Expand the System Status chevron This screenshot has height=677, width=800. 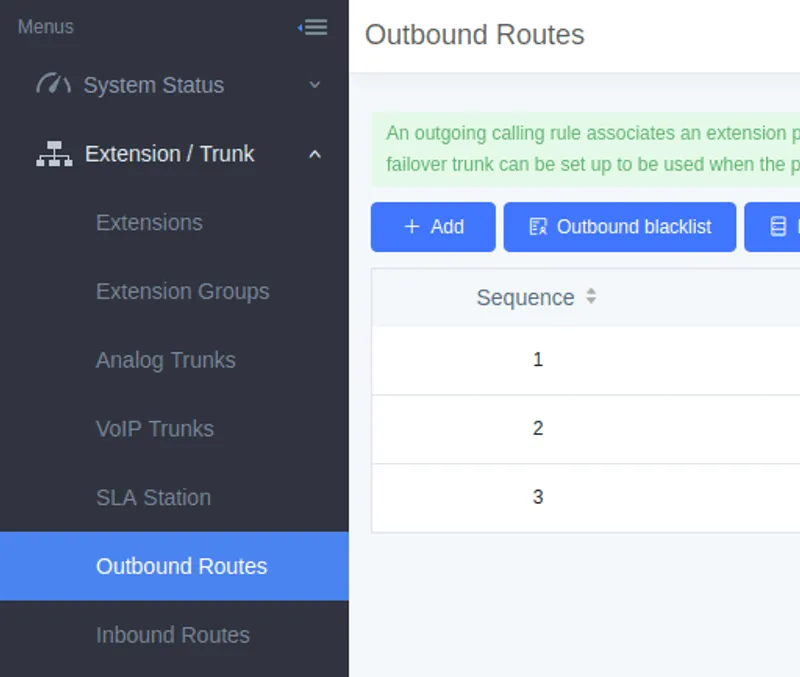[x=315, y=85]
